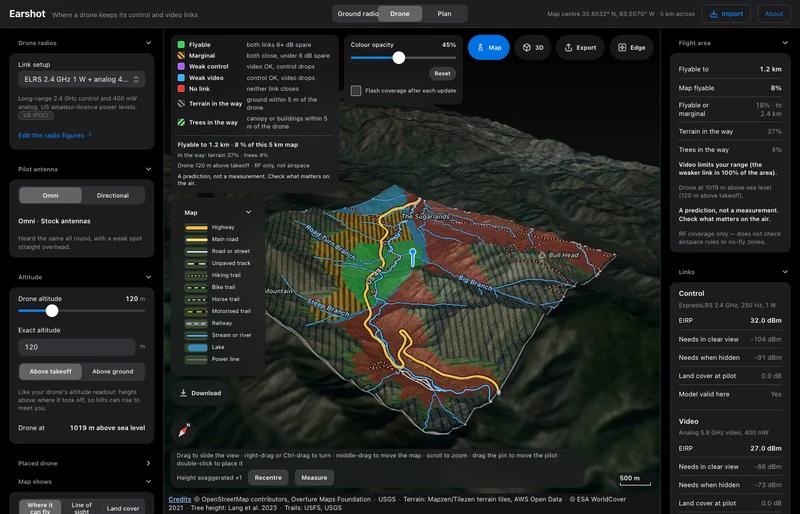Adjust the Drone altitude slider handle

tap(52, 310)
